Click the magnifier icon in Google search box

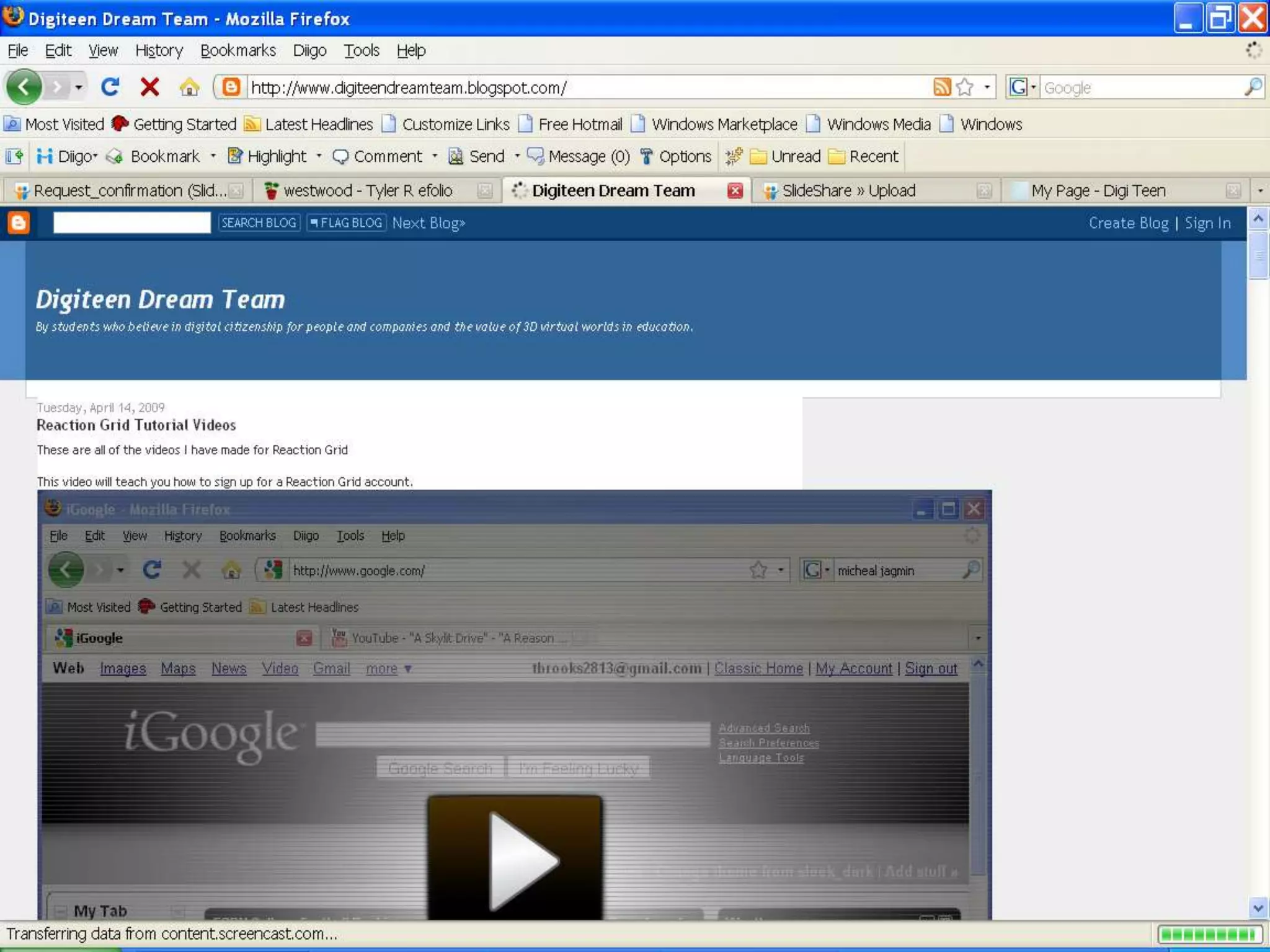pos(1253,87)
